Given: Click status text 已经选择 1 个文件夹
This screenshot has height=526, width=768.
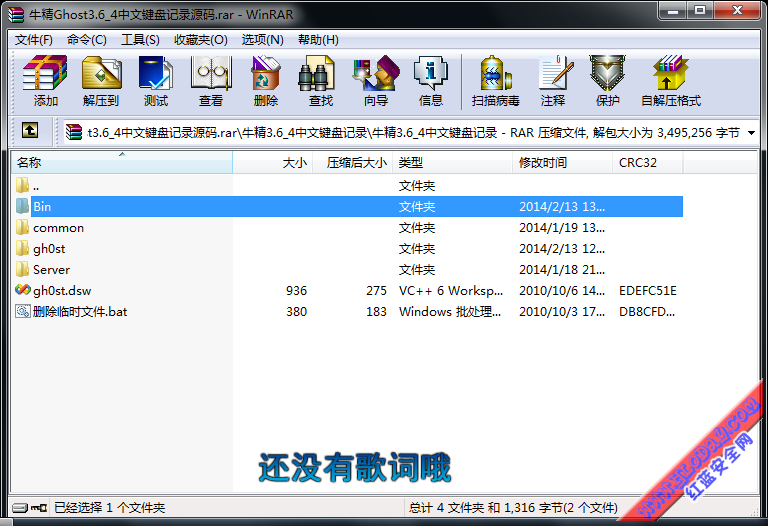Looking at the screenshot, I should click(109, 508).
